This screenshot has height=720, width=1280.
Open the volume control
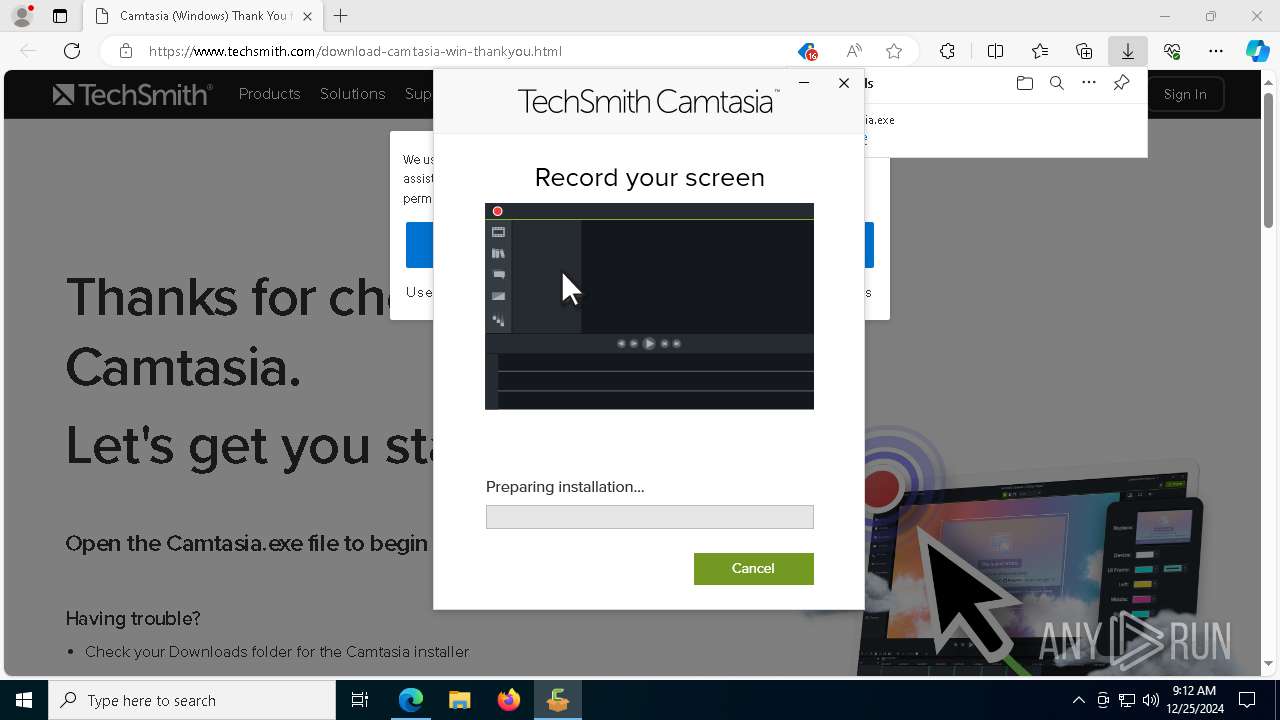coord(1151,700)
